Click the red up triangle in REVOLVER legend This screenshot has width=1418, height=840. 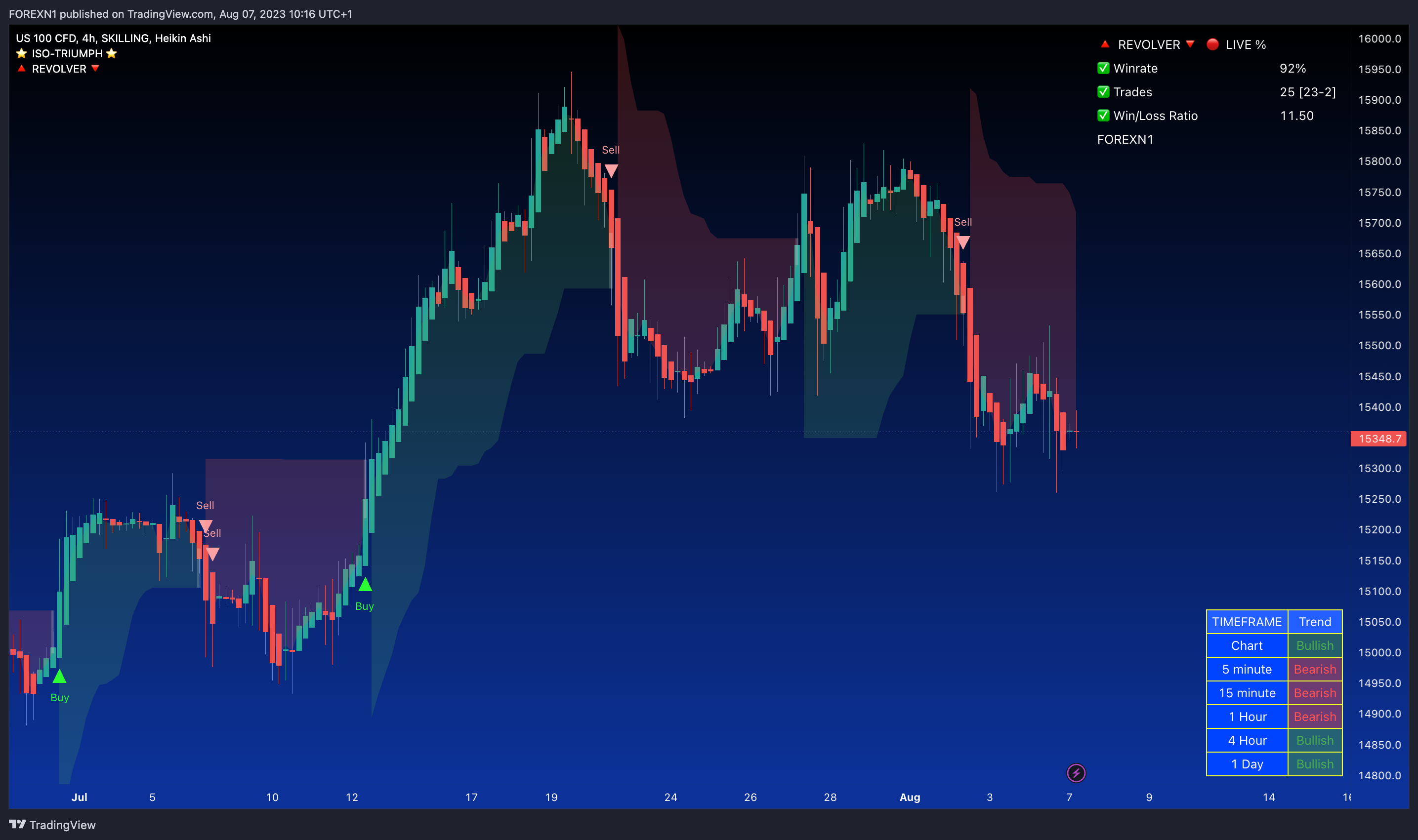22,68
